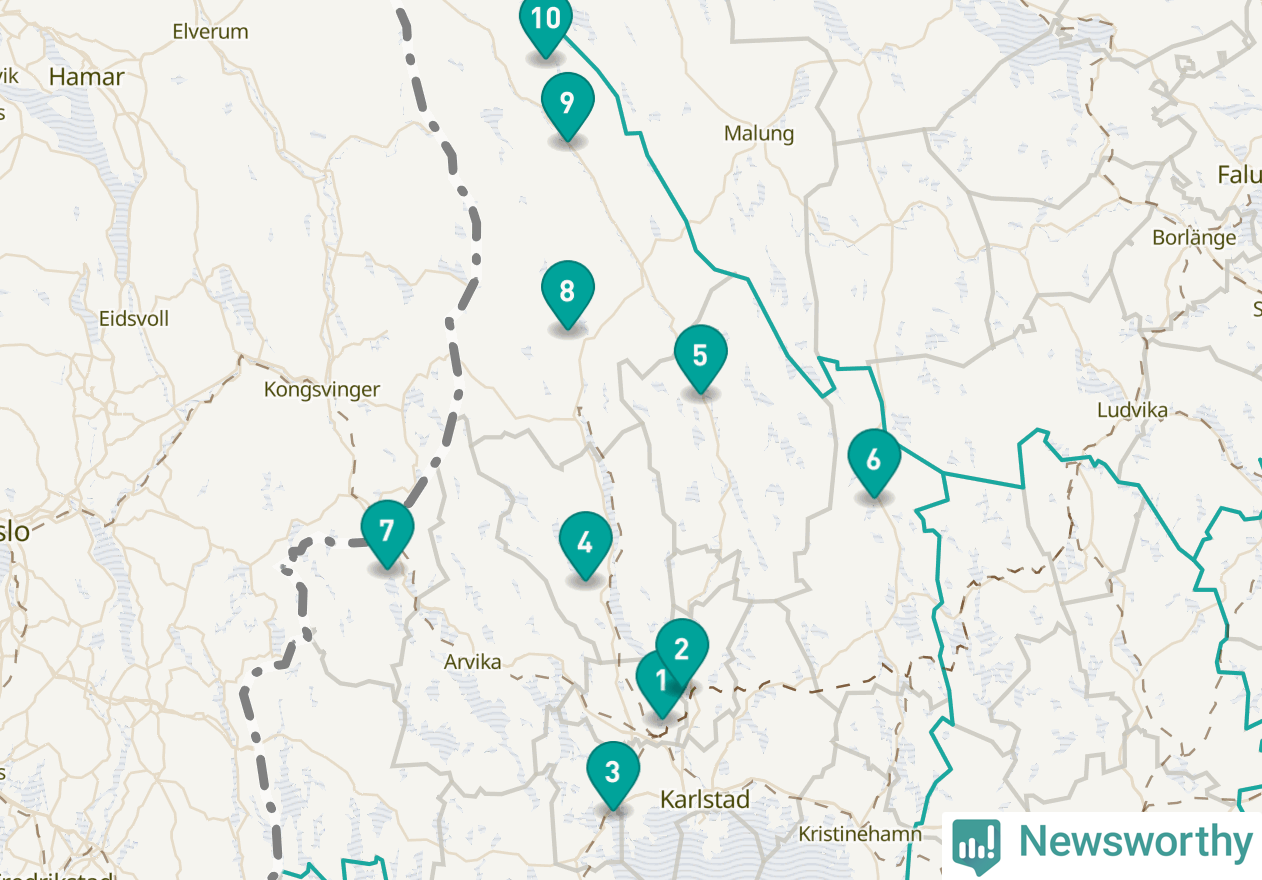Select map marker number 5
The width and height of the screenshot is (1262, 880).
point(700,357)
